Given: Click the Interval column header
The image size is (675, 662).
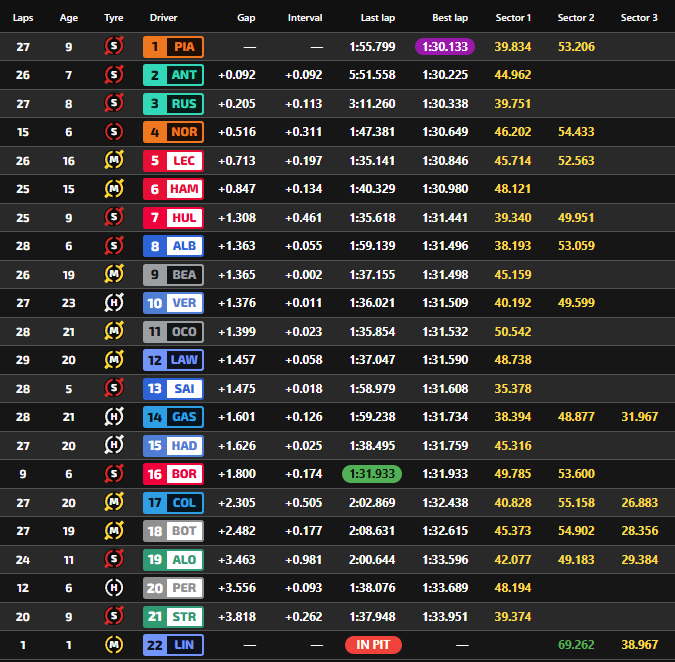Looking at the screenshot, I should [305, 18].
